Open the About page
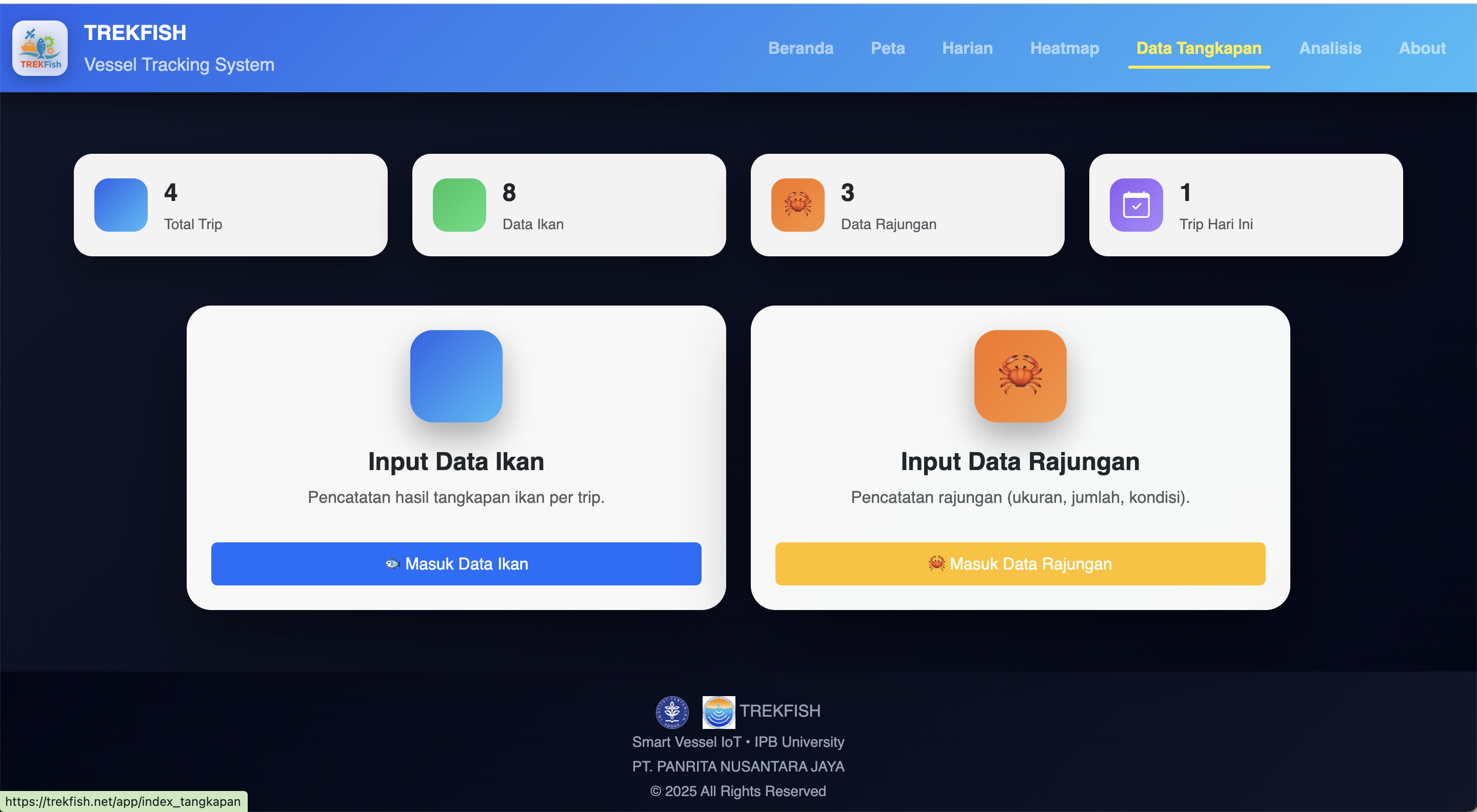 click(x=1422, y=48)
